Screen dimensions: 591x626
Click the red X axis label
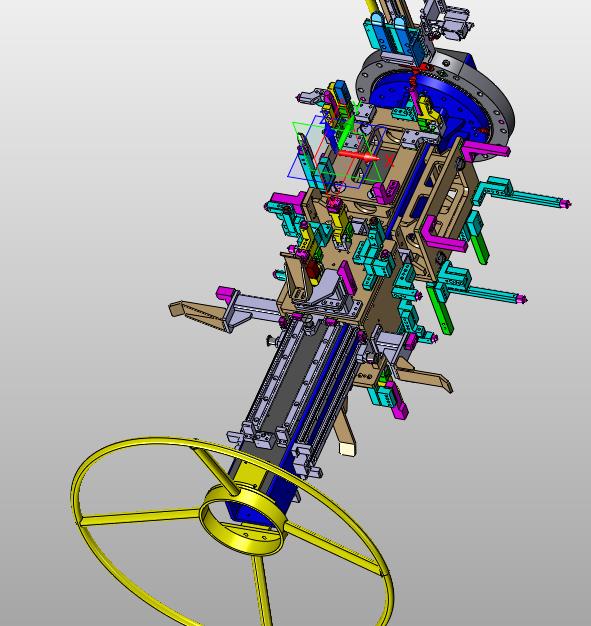(x=389, y=161)
